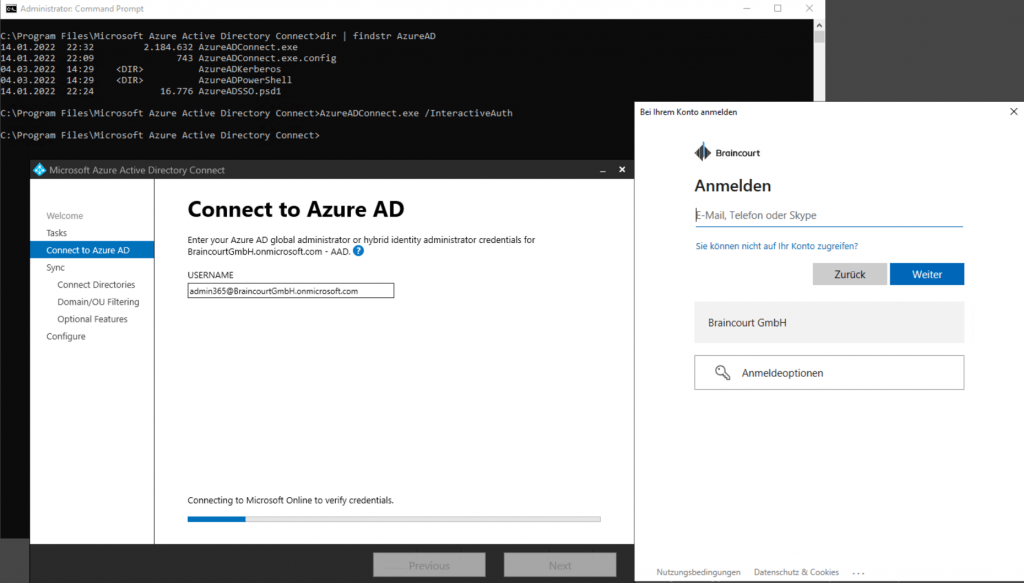Click the blue help icon after AAD
1024x583 pixels.
[359, 251]
